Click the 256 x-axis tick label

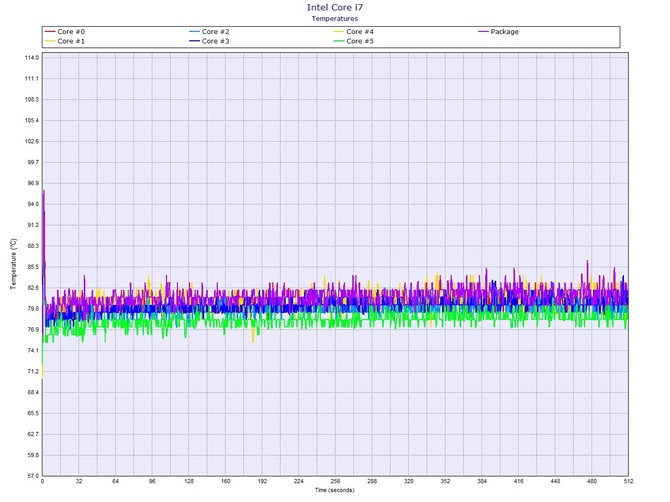tap(335, 481)
